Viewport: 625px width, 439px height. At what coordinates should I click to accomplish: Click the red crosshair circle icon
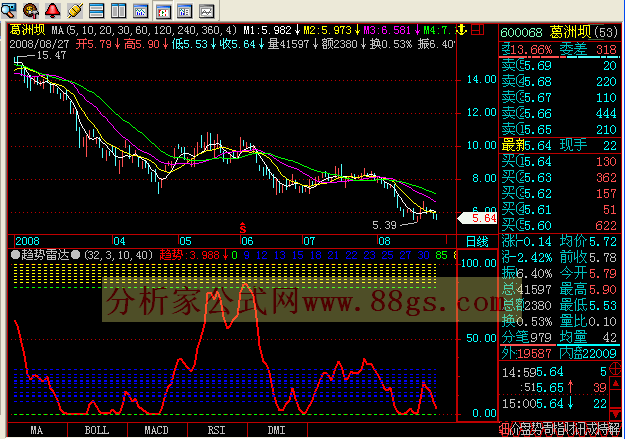616,370
